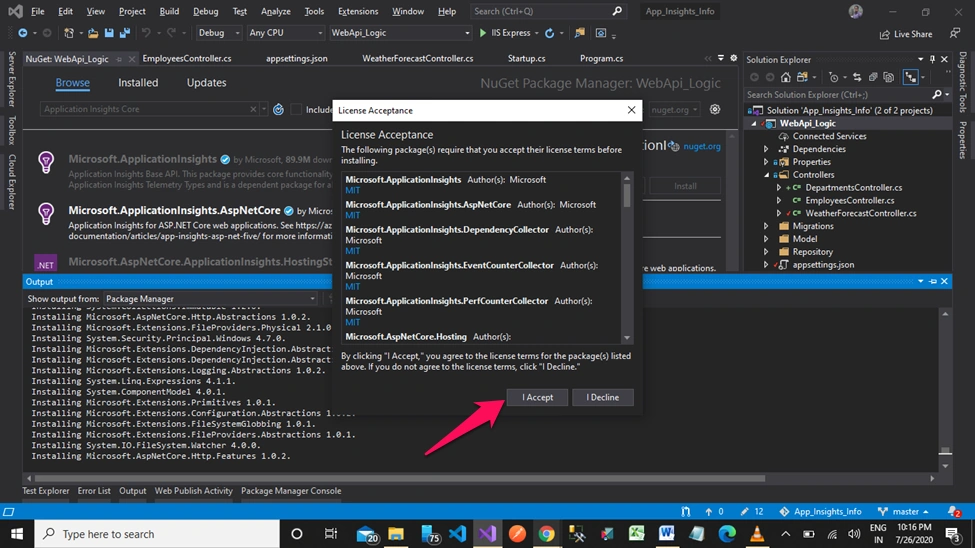975x548 pixels.
Task: Open Visual Studio Code from taskbar
Action: click(x=457, y=534)
